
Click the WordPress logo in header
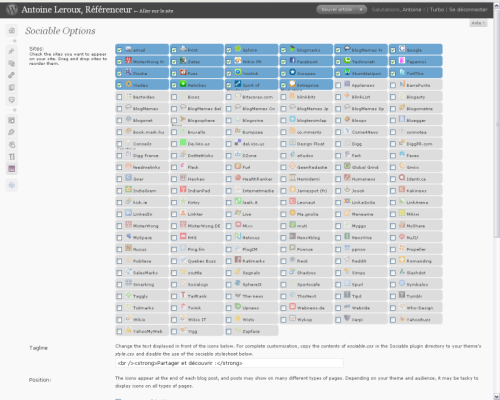click(12, 9)
